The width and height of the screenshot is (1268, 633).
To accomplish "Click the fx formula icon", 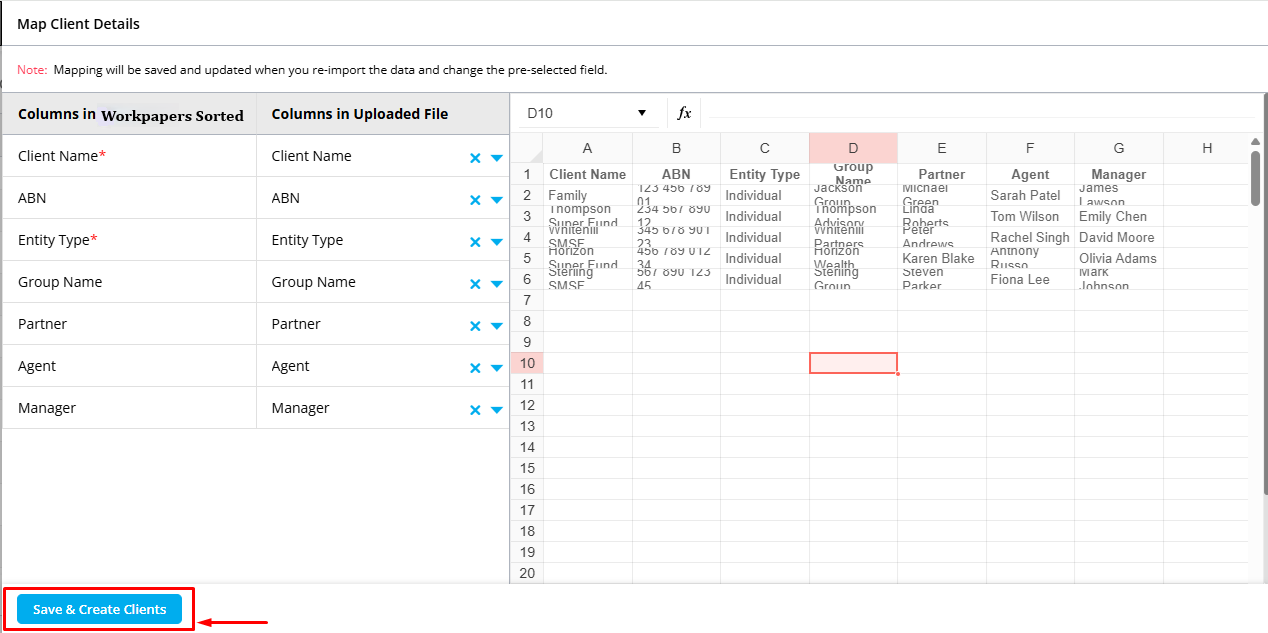I will click(x=684, y=113).
